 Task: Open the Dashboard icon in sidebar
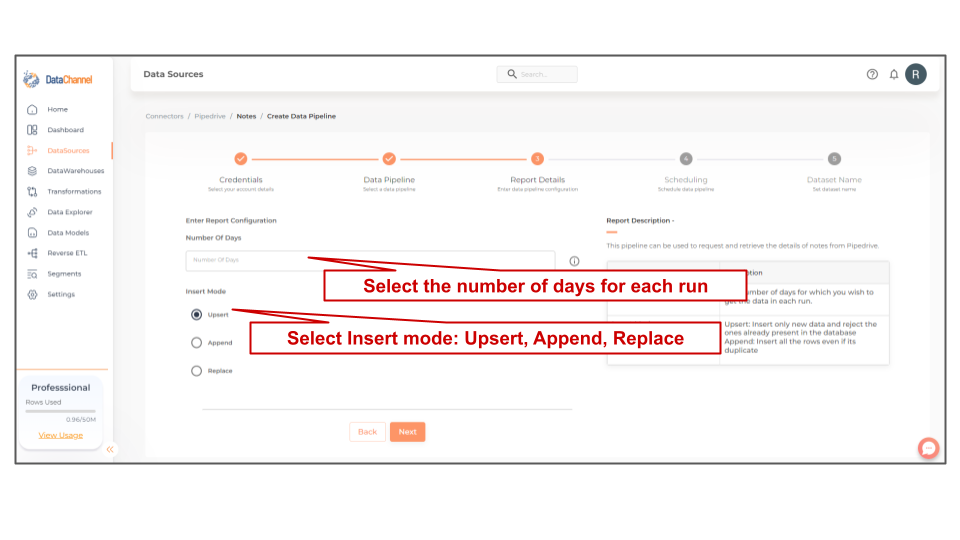32,130
